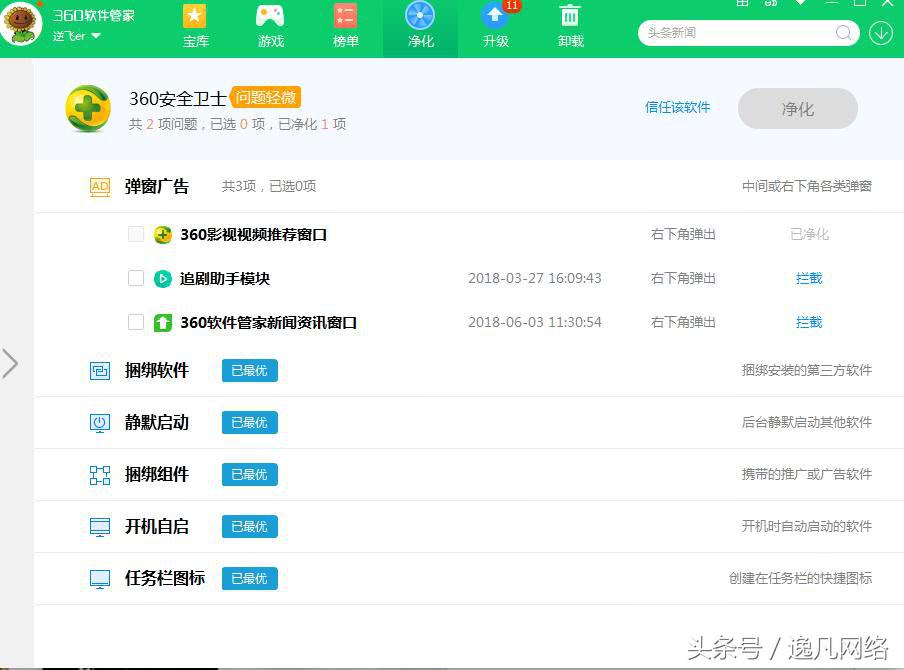Click 已最优 badge for 捆绑软件
The image size is (904, 670).
coord(250,371)
